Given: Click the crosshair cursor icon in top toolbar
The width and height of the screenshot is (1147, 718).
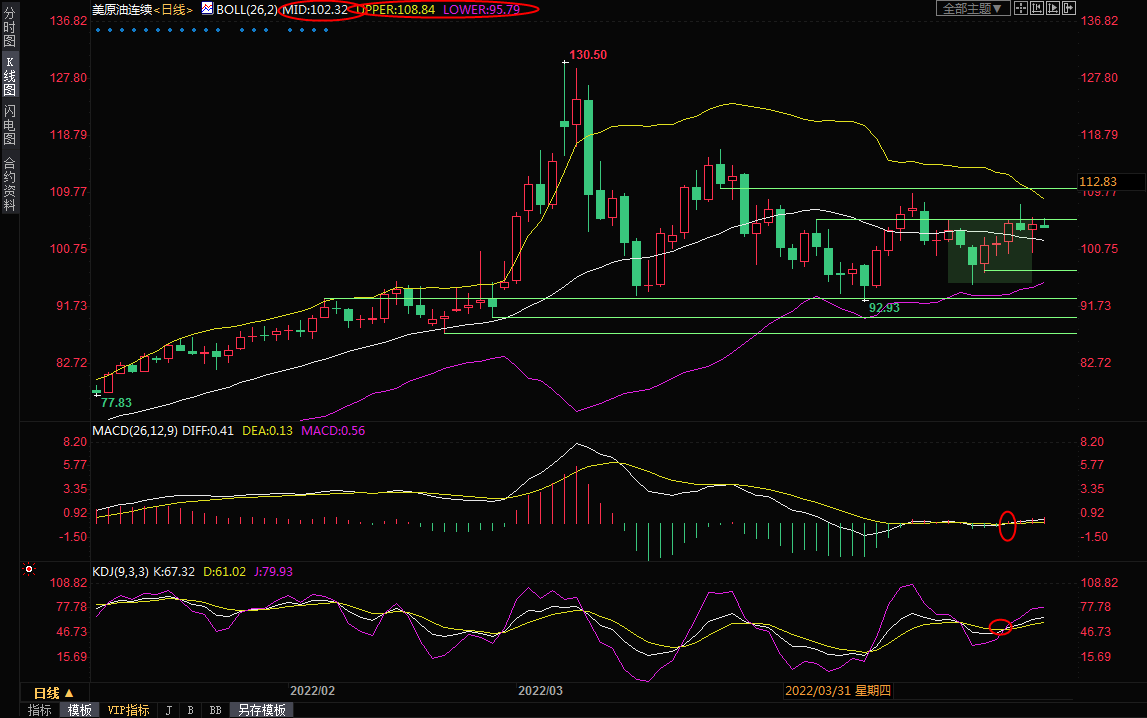Looking at the screenshot, I should pos(1021,9).
